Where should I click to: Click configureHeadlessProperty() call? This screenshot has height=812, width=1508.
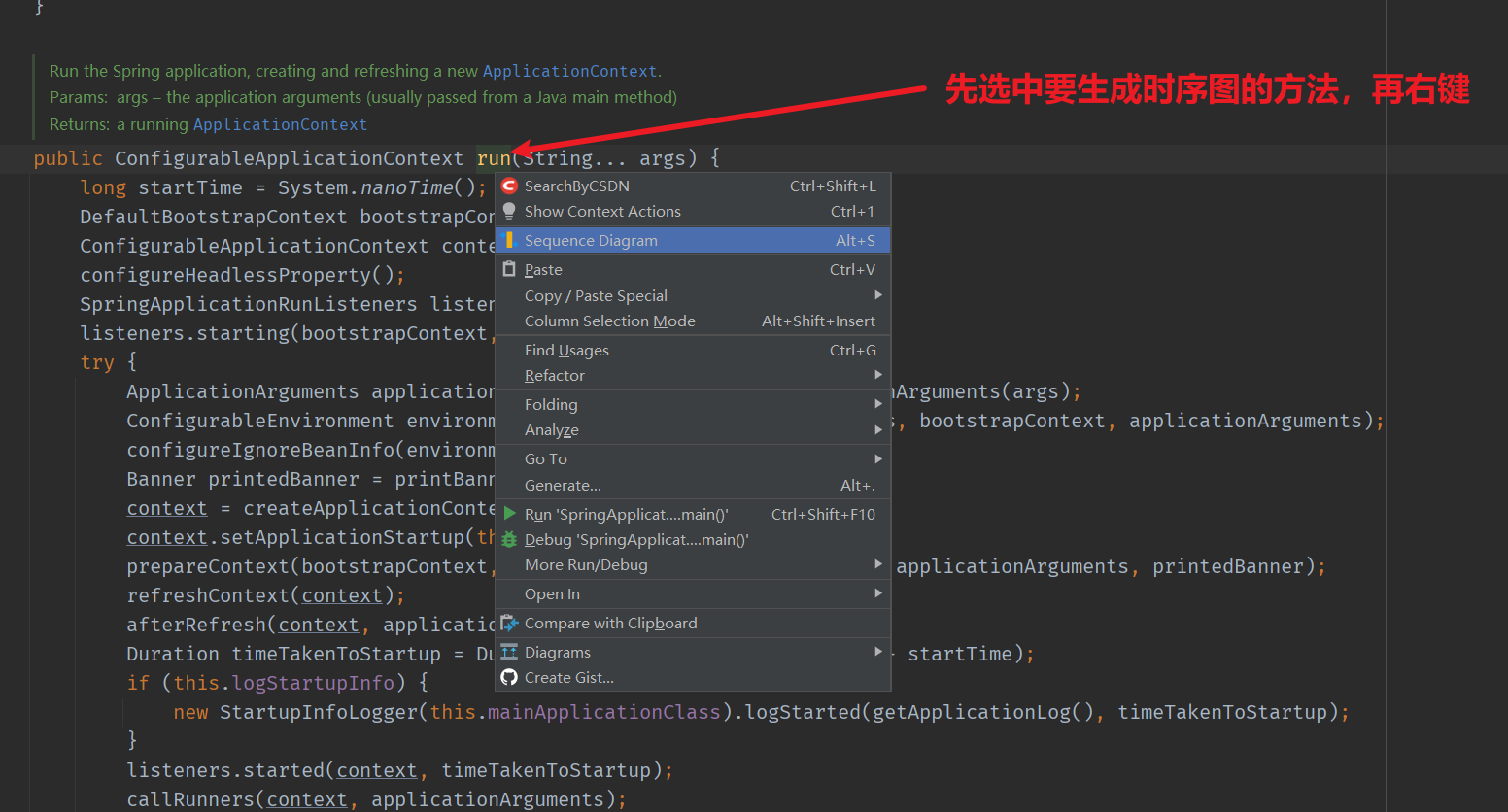point(242,275)
